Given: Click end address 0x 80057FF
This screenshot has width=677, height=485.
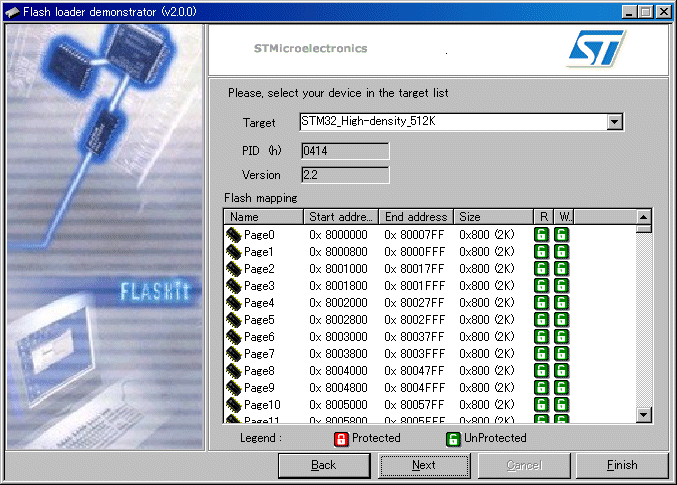Looking at the screenshot, I should (x=414, y=405).
